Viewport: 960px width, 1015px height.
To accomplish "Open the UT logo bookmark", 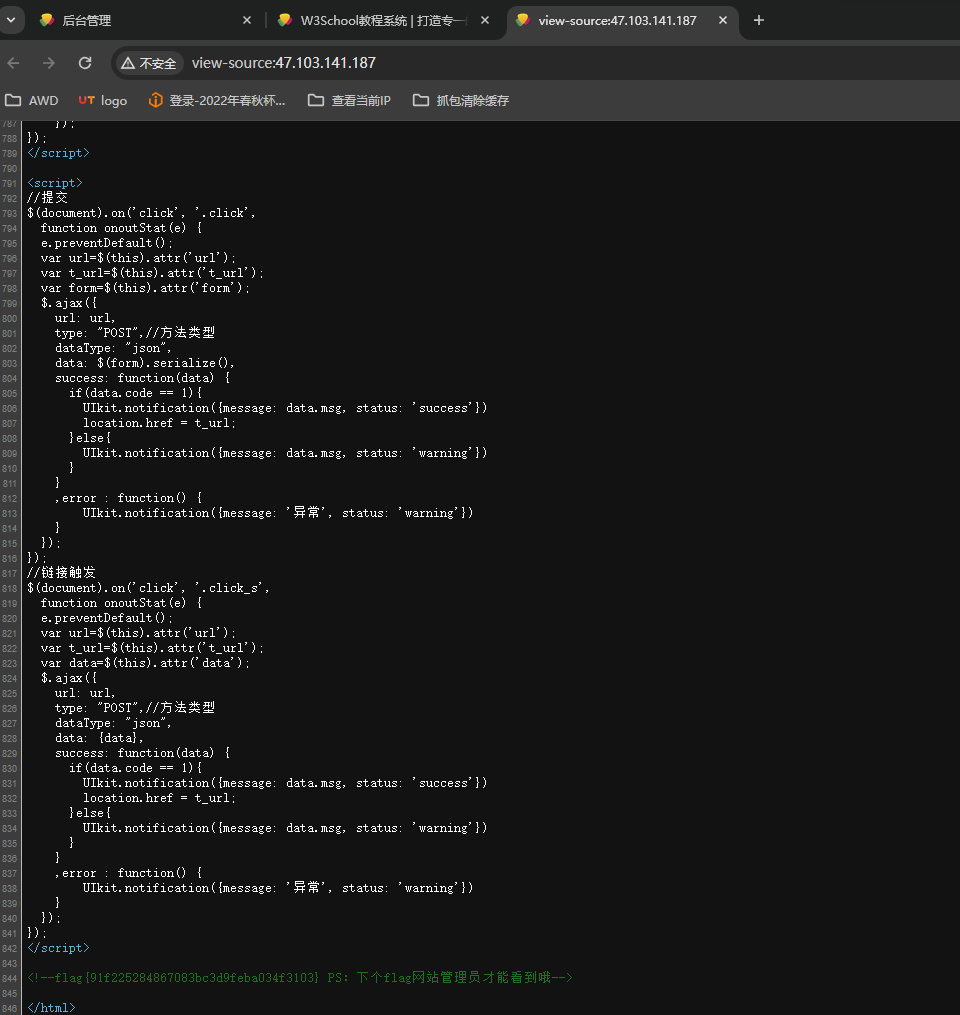I will (103, 100).
